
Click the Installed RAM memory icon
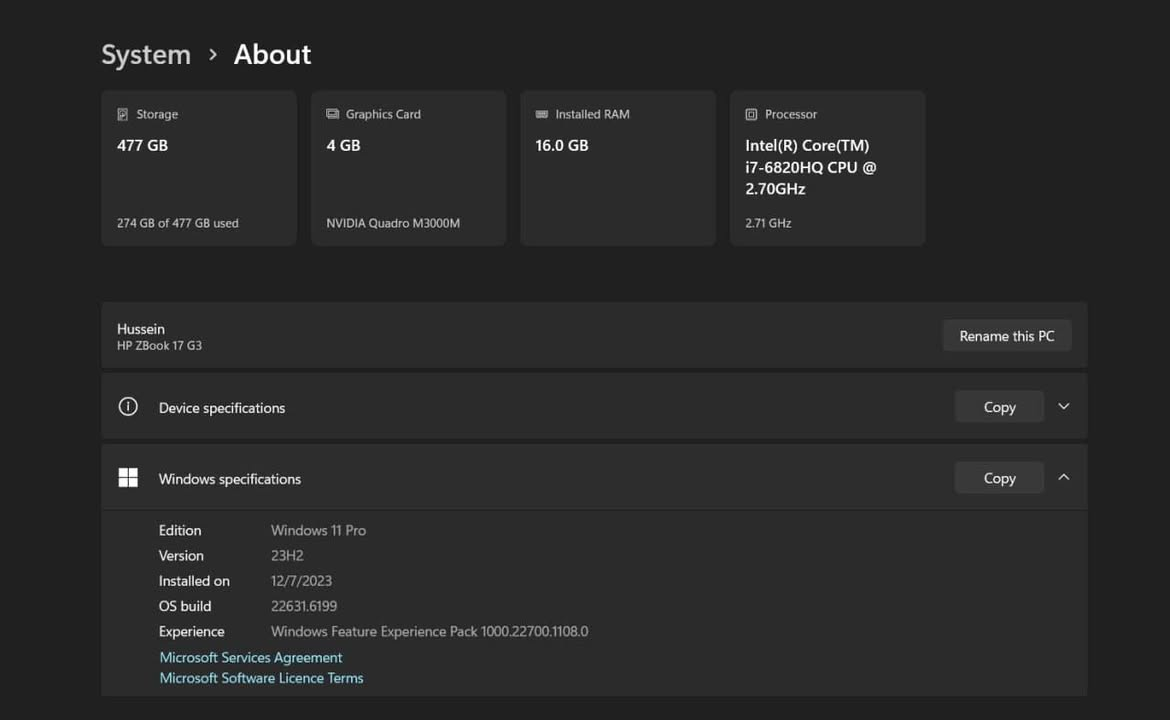coord(542,115)
